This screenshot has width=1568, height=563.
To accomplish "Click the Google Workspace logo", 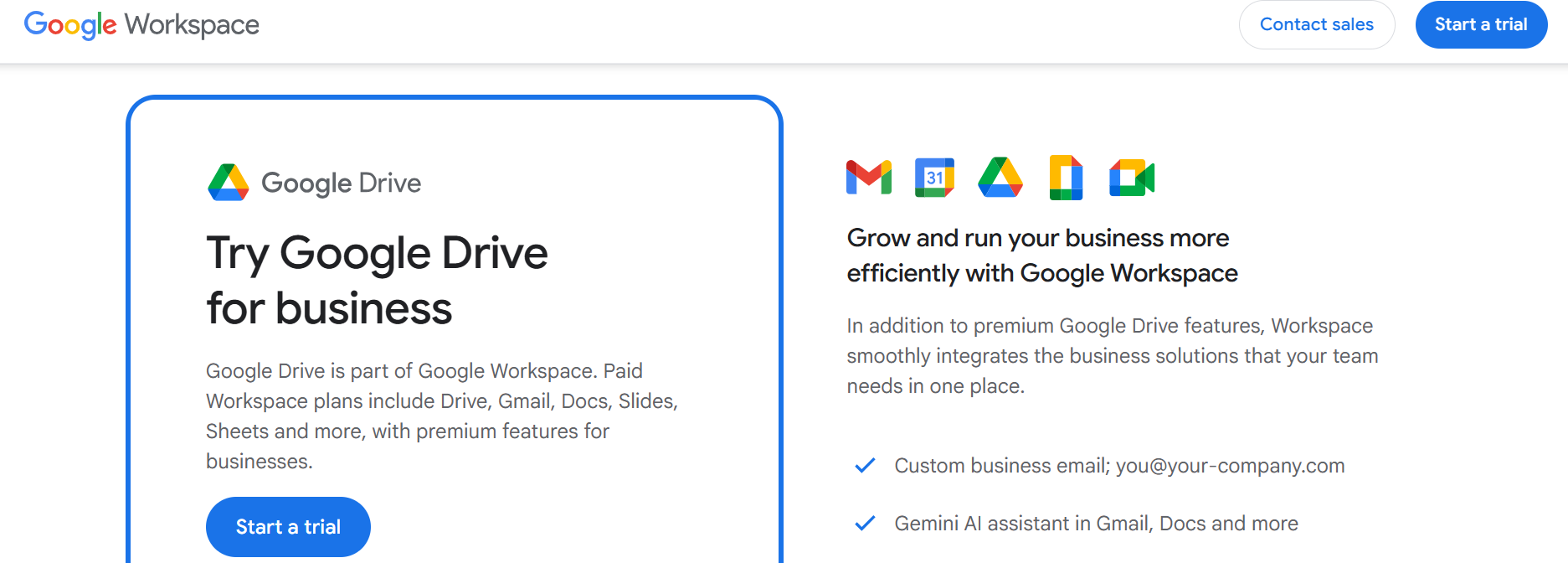I will [141, 25].
